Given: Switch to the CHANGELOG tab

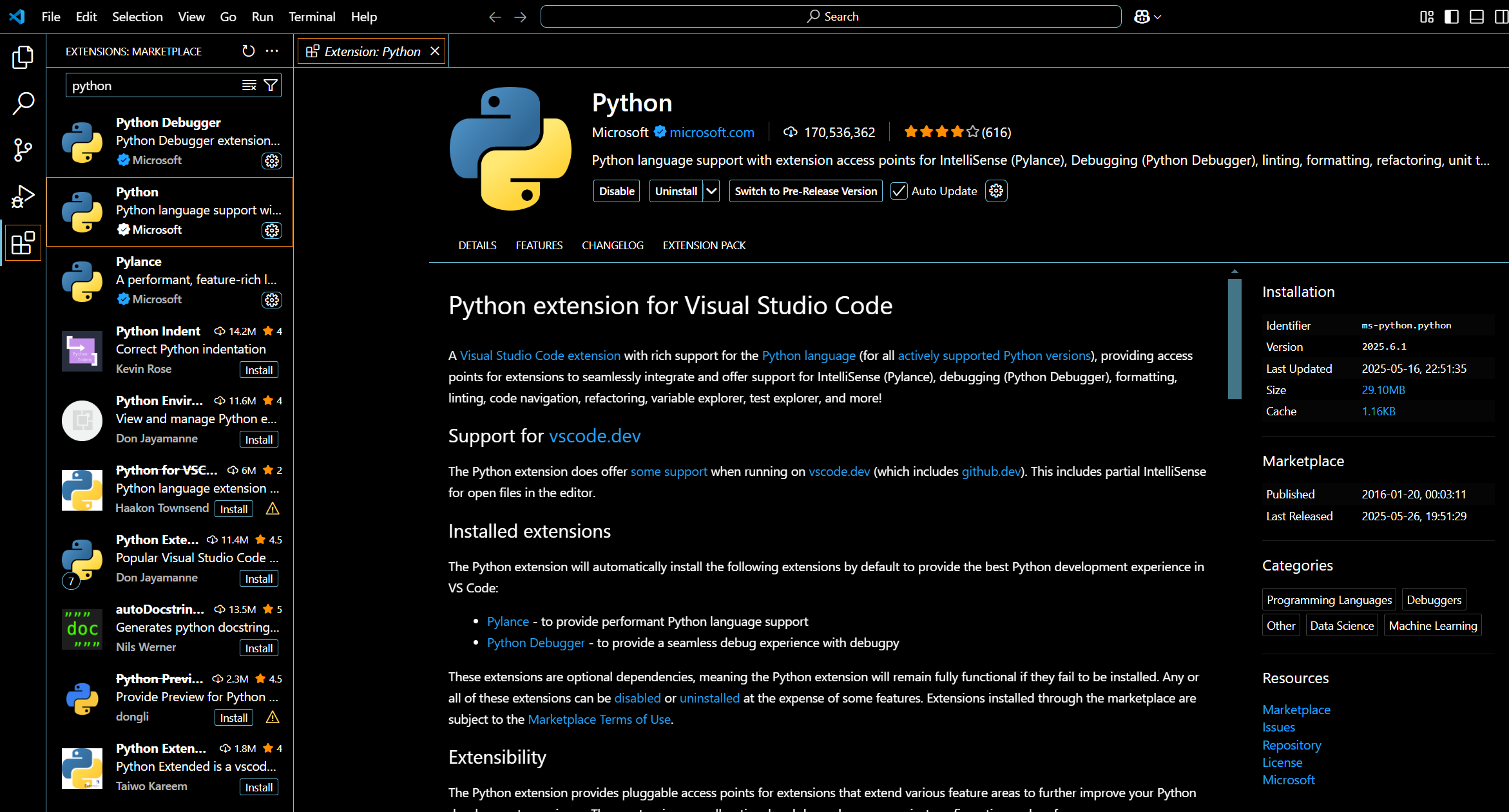Looking at the screenshot, I should (x=612, y=245).
